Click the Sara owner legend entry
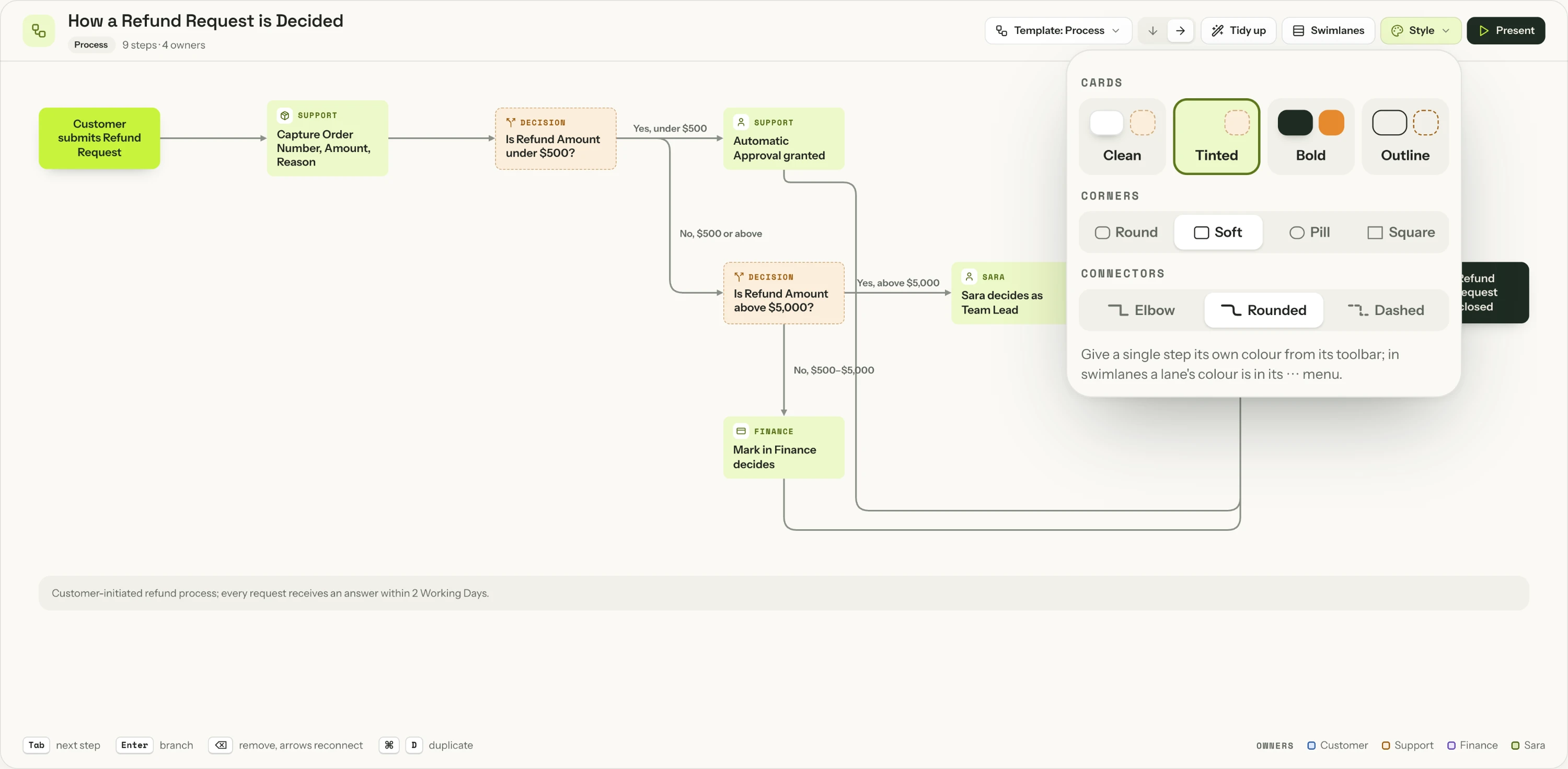Image resolution: width=1568 pixels, height=769 pixels. 1528,745
